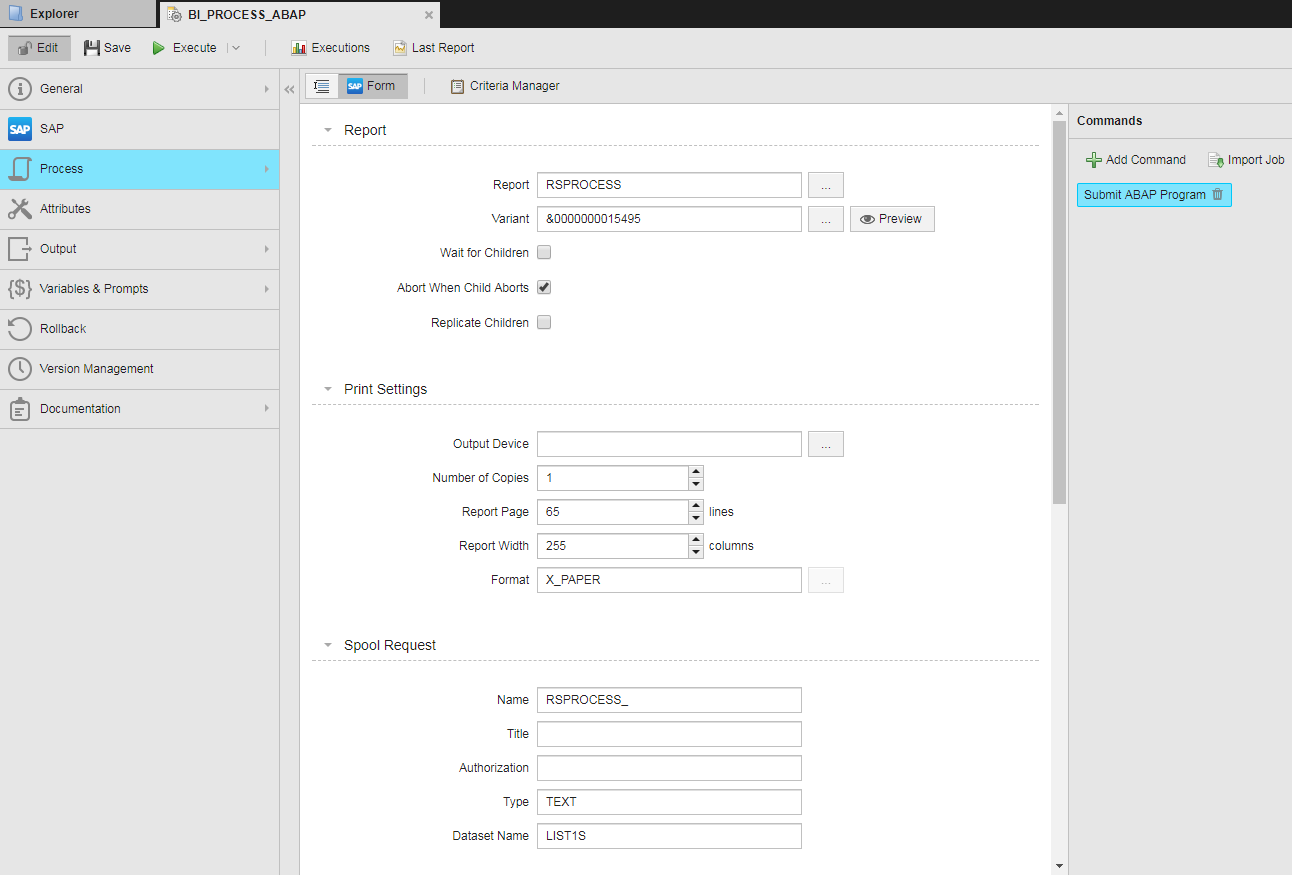Switch to the Explorer tab
The width and height of the screenshot is (1292, 875).
click(x=78, y=14)
